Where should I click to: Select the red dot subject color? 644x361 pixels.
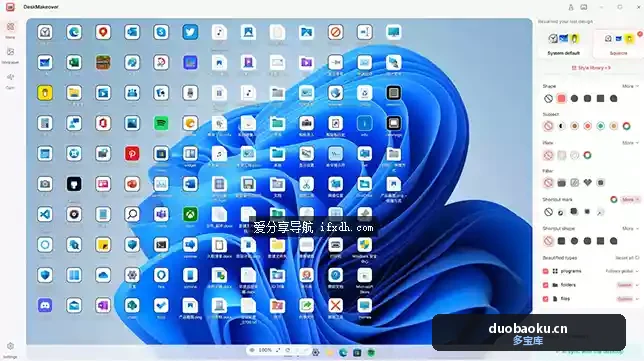click(x=587, y=126)
